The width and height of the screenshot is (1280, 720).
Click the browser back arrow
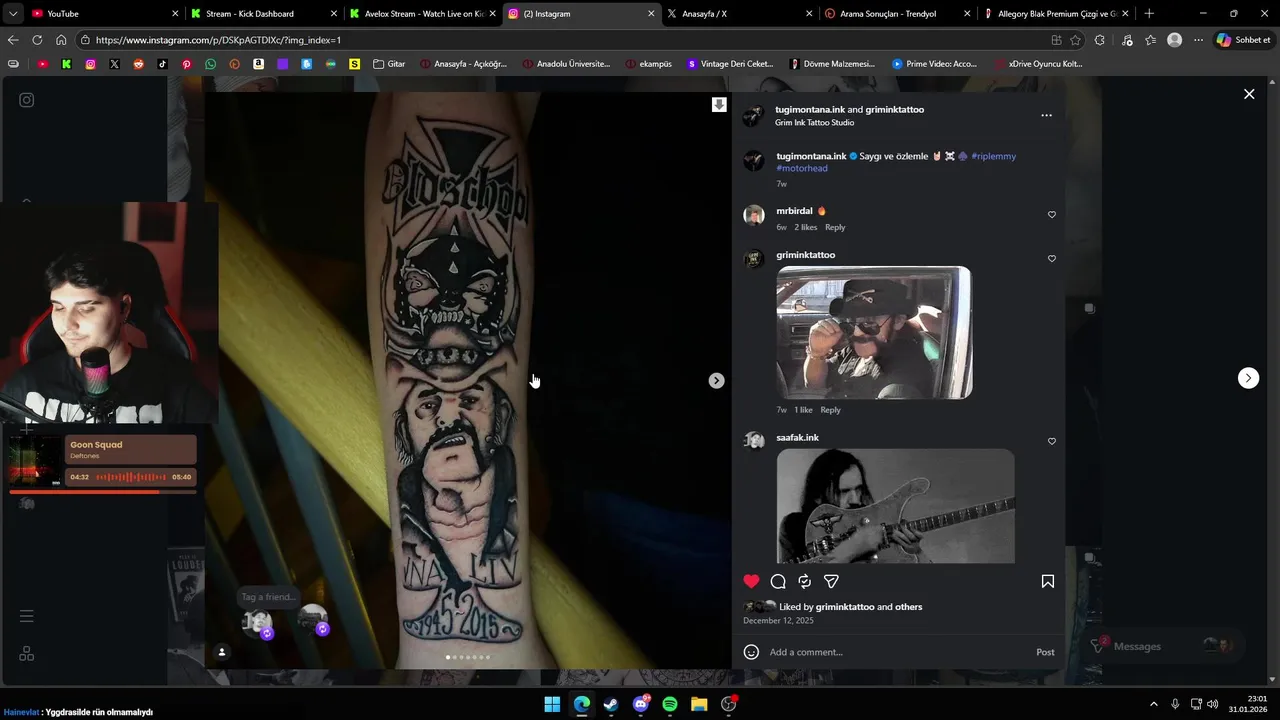[x=13, y=40]
